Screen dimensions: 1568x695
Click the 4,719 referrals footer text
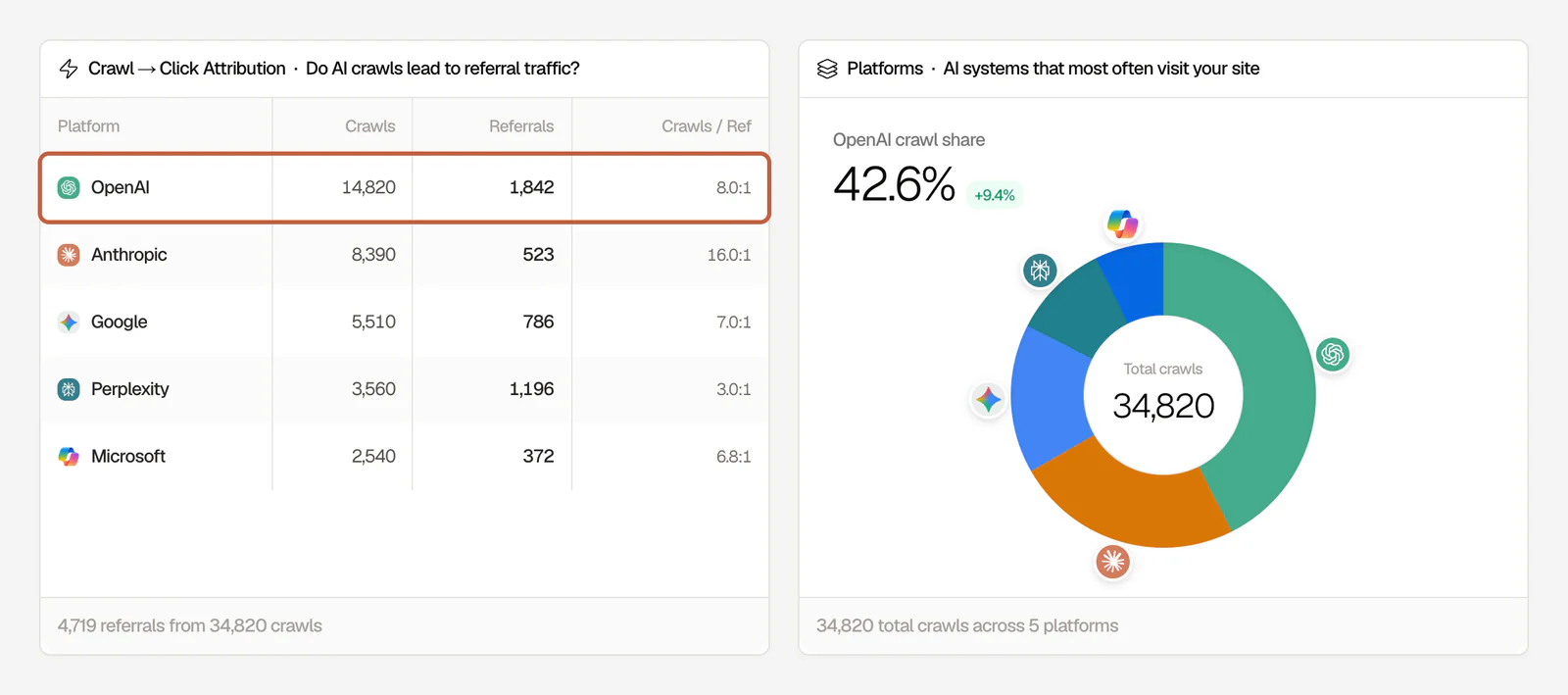tap(190, 625)
